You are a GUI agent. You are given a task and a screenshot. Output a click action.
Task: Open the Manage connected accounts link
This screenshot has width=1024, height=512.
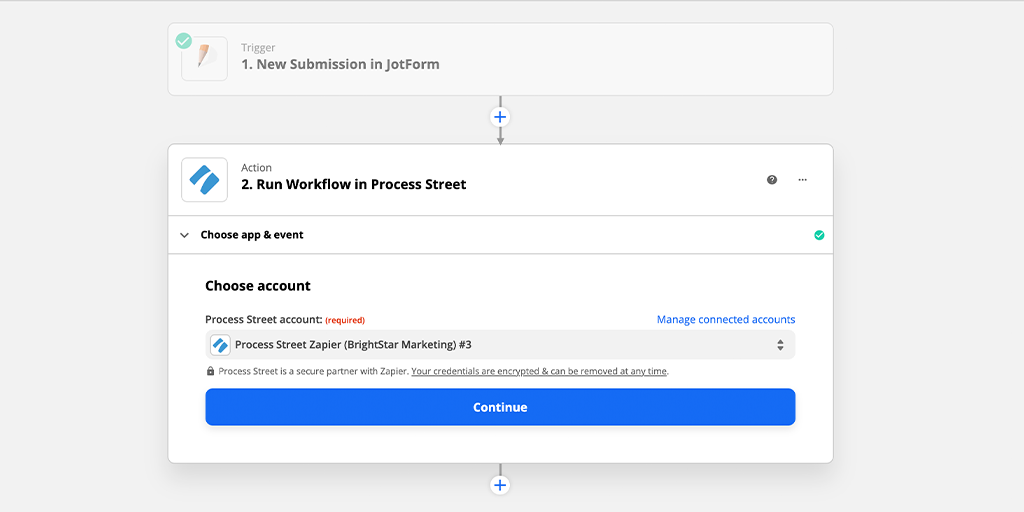pos(726,320)
